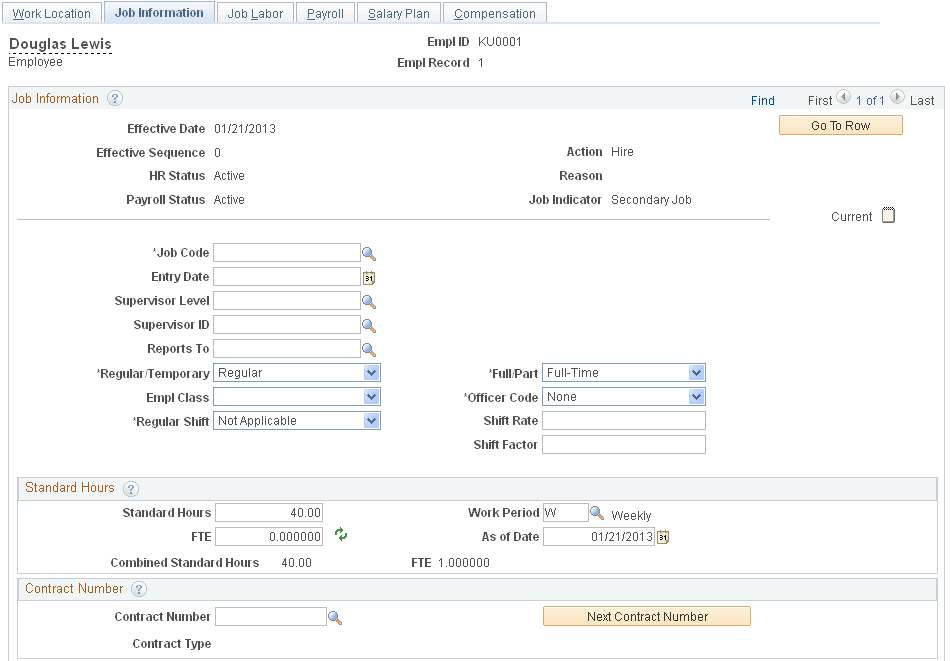The image size is (950, 661).
Task: Click the Next Contract Number button
Action: click(646, 616)
